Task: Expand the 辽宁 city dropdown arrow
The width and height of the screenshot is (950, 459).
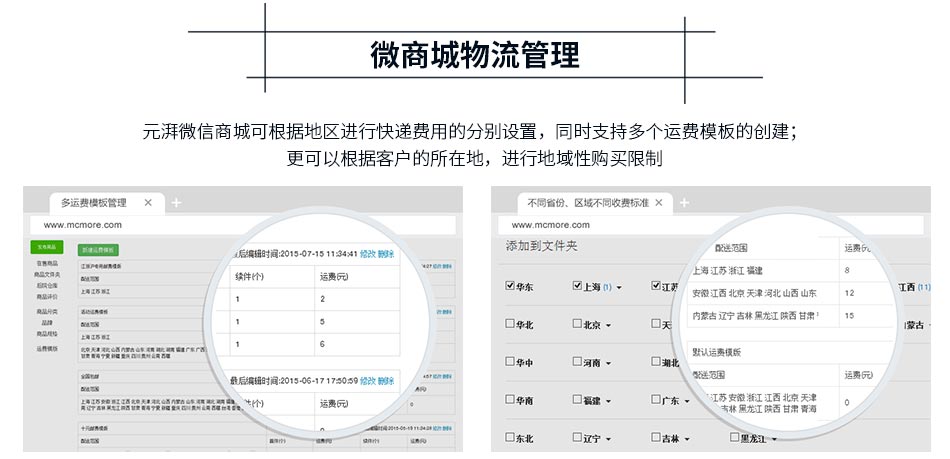Action: point(608,440)
